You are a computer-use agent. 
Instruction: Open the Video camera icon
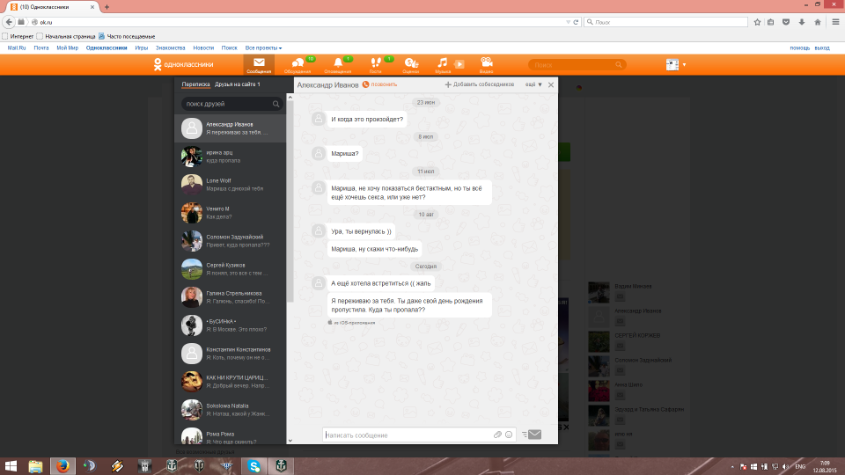click(x=487, y=65)
